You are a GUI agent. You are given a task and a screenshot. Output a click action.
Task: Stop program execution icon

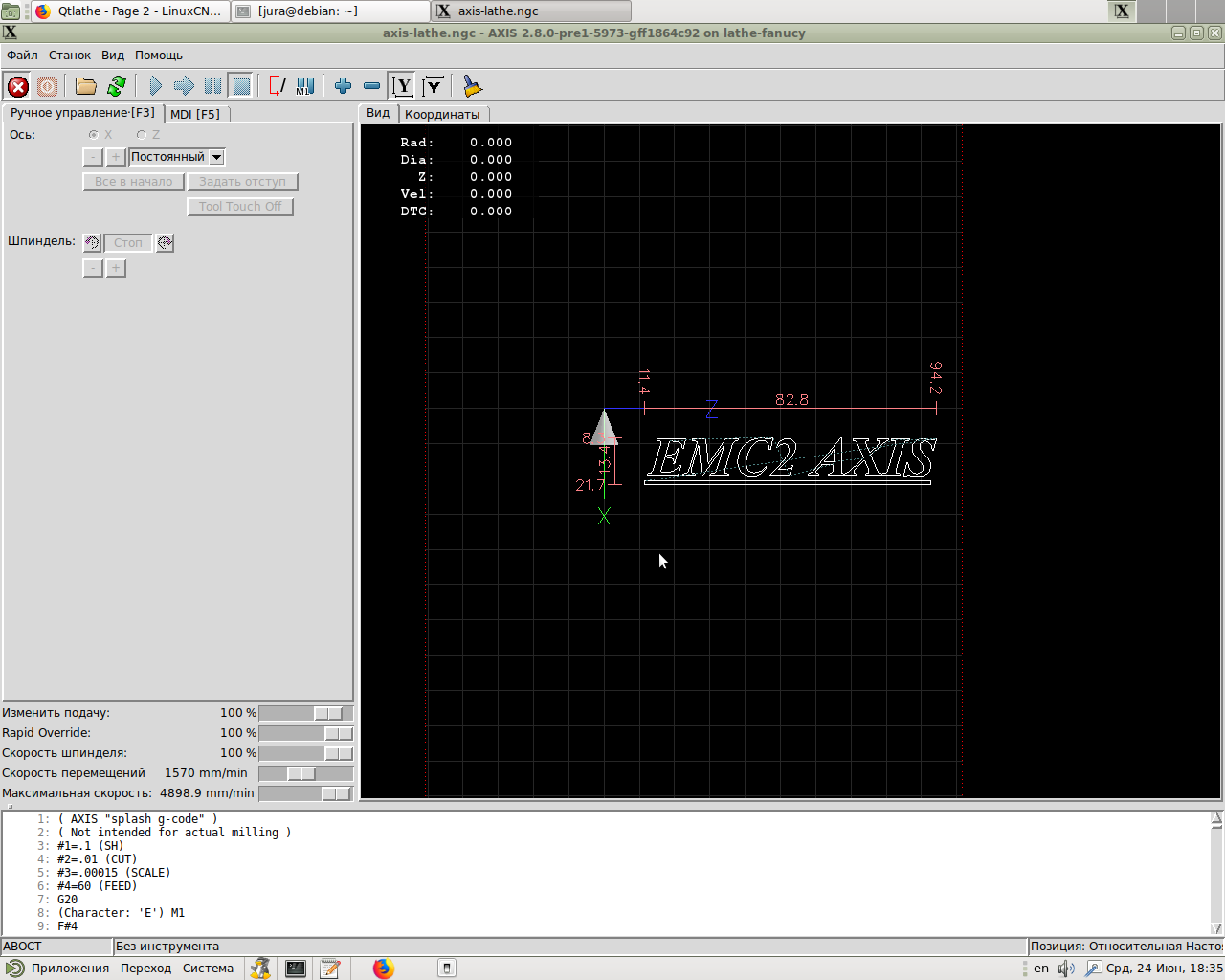[x=241, y=86]
